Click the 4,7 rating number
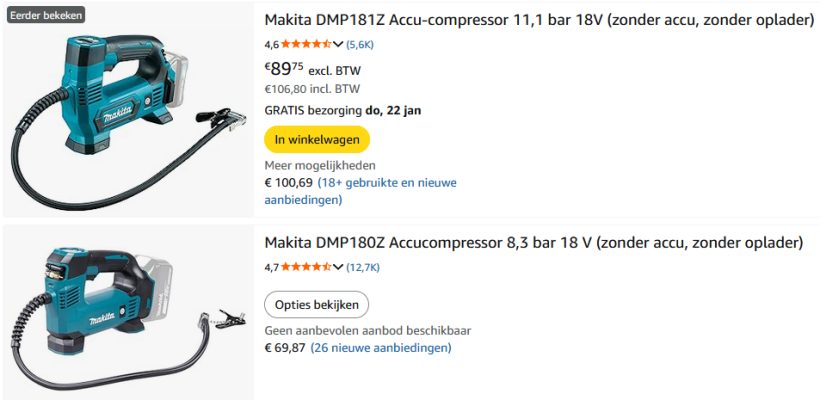Screen dimensions: 820x400 (x=271, y=267)
